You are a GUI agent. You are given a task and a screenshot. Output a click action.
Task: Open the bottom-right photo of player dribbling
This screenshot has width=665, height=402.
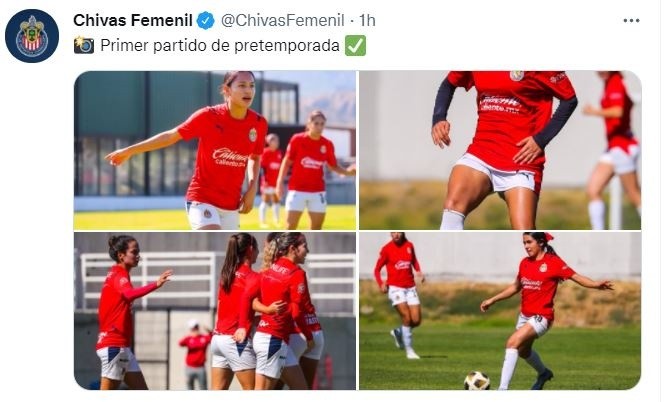click(x=500, y=311)
